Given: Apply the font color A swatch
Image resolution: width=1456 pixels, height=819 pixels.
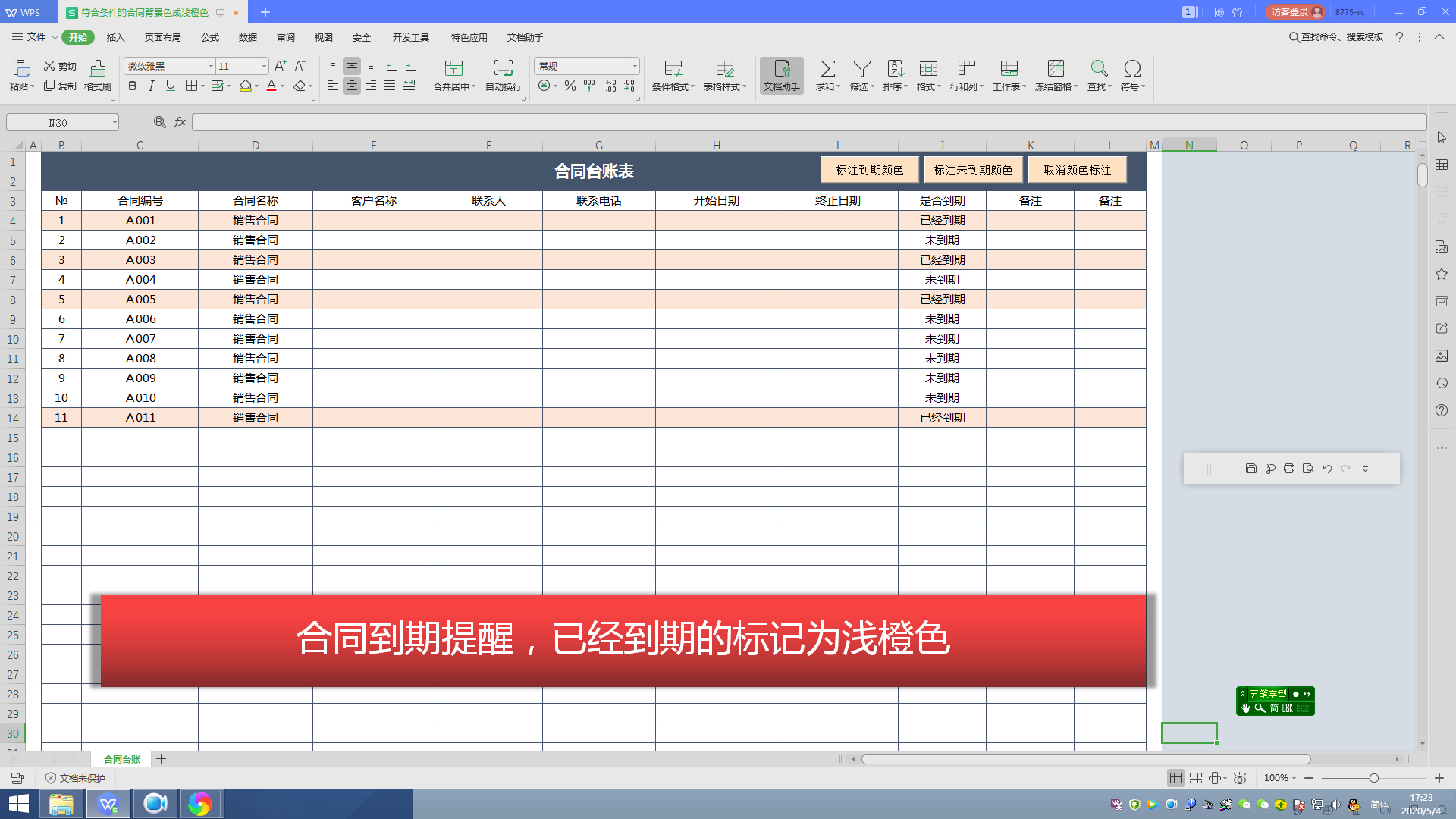Looking at the screenshot, I should click(x=271, y=86).
